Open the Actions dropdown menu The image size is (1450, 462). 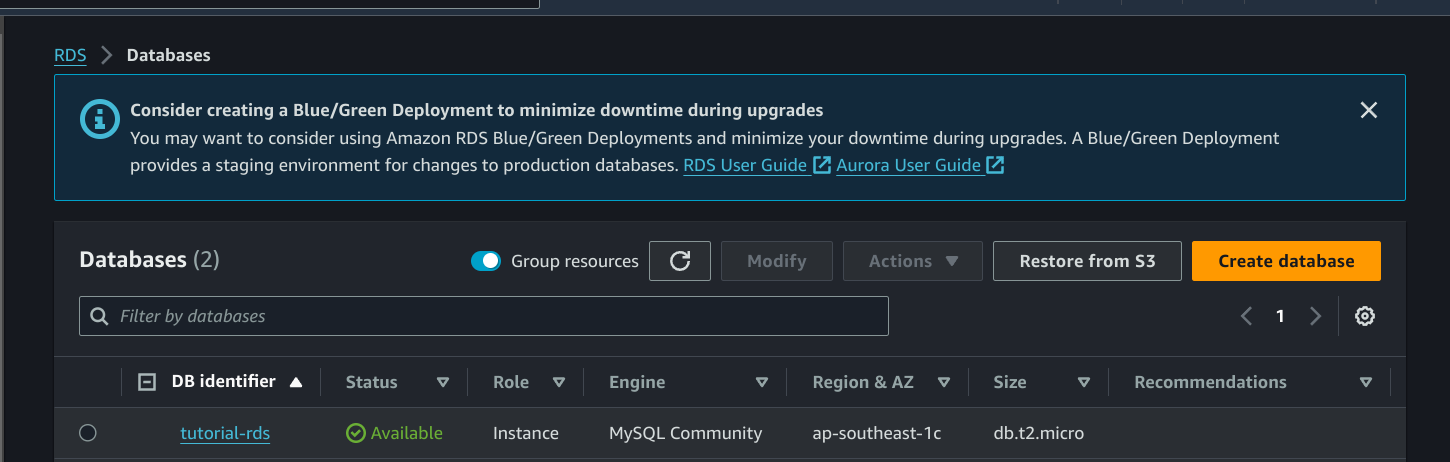[x=912, y=261]
